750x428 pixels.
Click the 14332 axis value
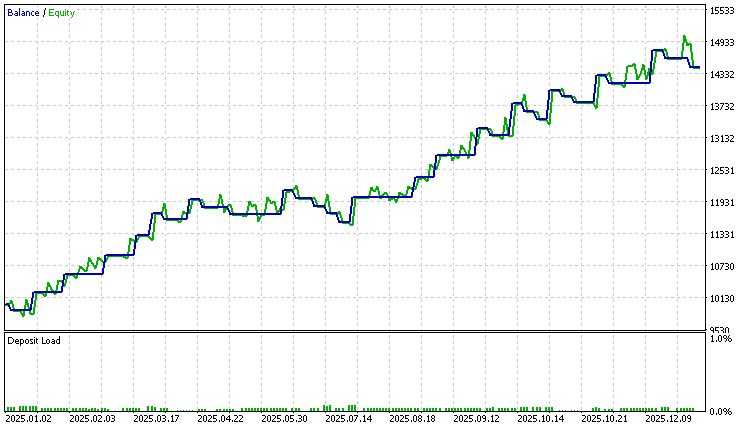point(722,75)
